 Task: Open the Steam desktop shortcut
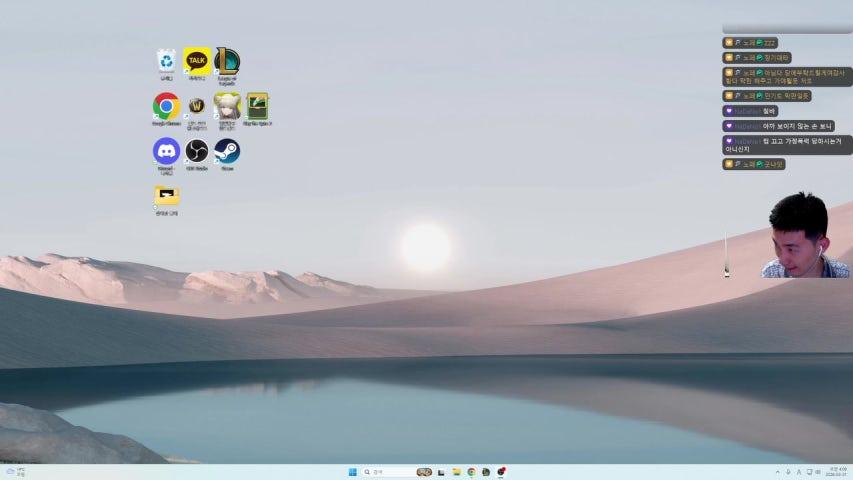tap(227, 151)
